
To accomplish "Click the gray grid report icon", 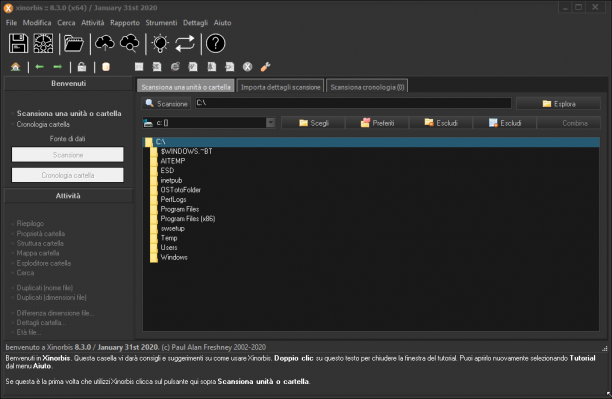I will (139, 67).
